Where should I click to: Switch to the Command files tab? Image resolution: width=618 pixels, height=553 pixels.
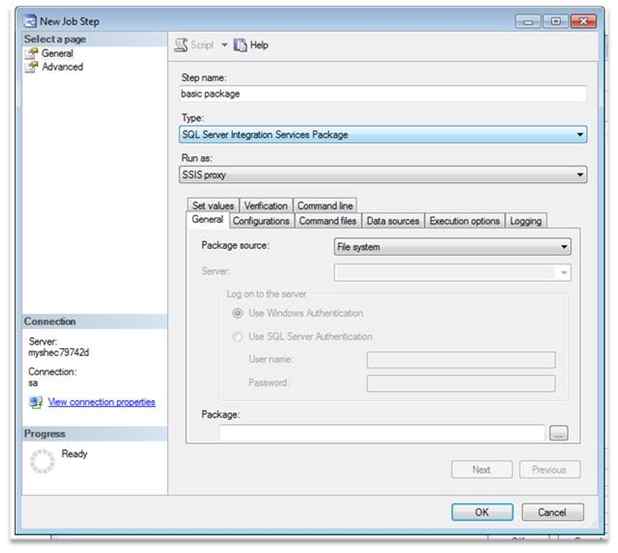(x=328, y=221)
